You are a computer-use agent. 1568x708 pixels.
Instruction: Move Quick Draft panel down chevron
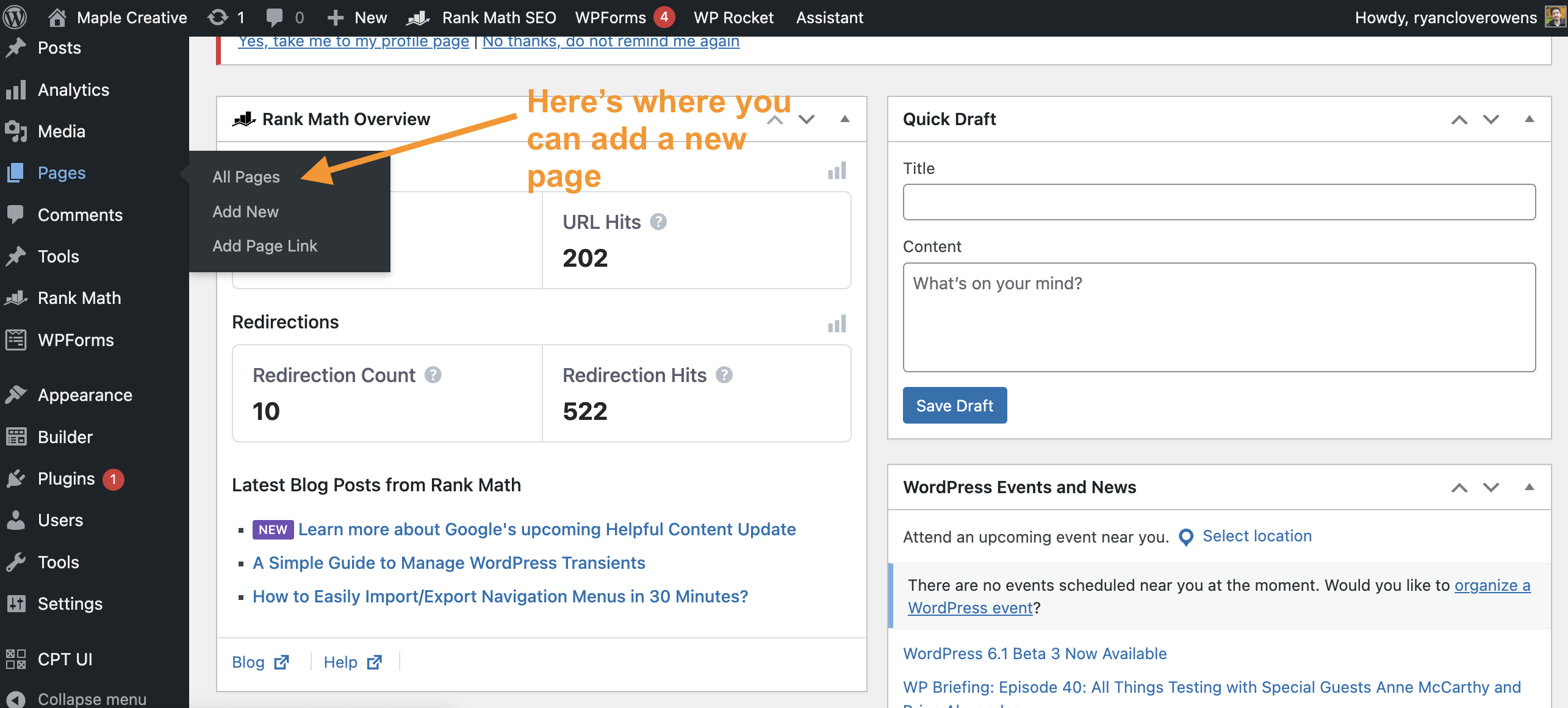tap(1491, 119)
